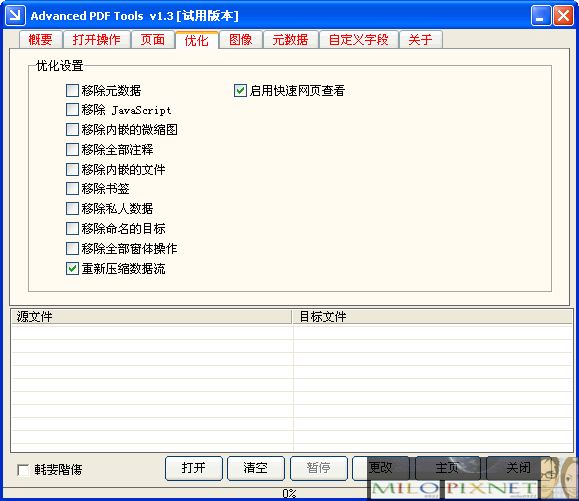Click the 更改 button
This screenshot has height=501, width=579.
point(381,468)
